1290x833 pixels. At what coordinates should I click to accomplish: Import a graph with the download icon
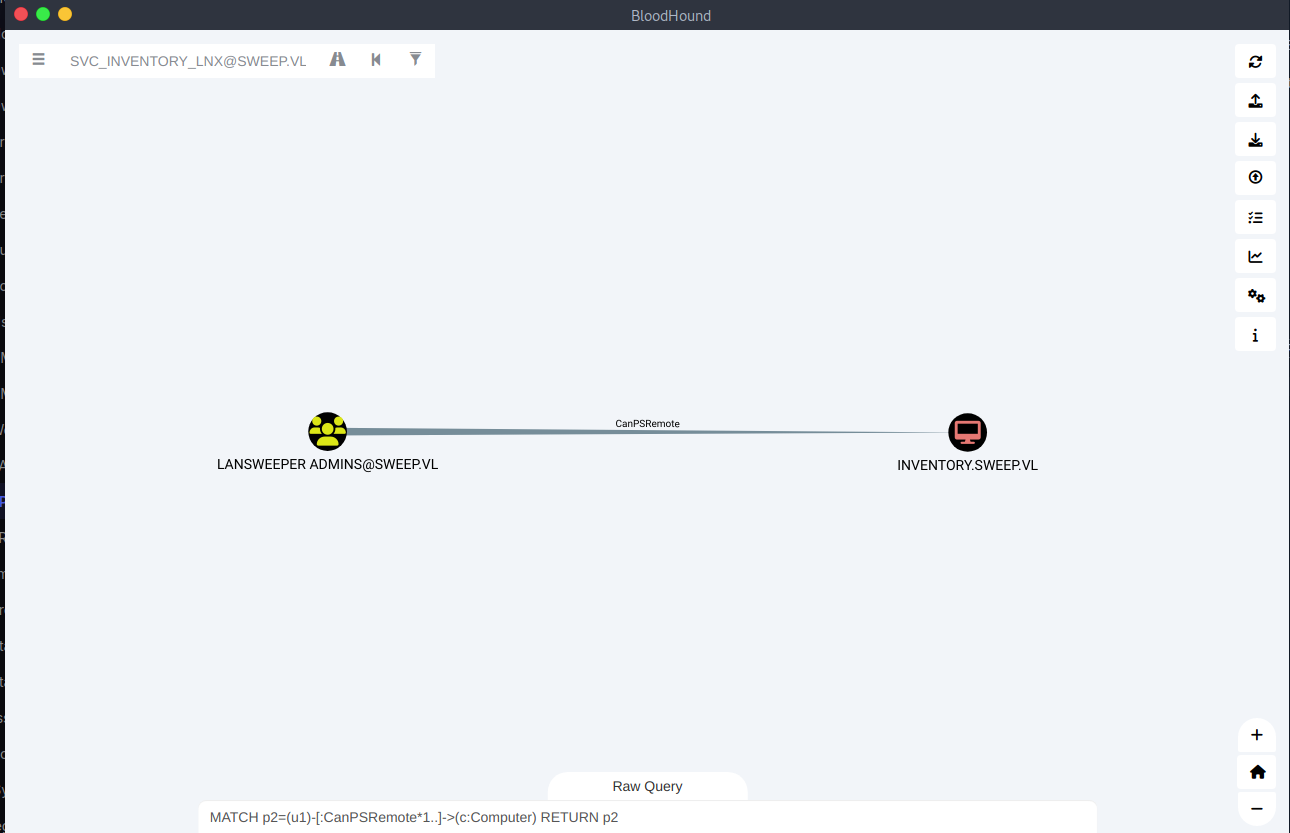tap(1255, 140)
